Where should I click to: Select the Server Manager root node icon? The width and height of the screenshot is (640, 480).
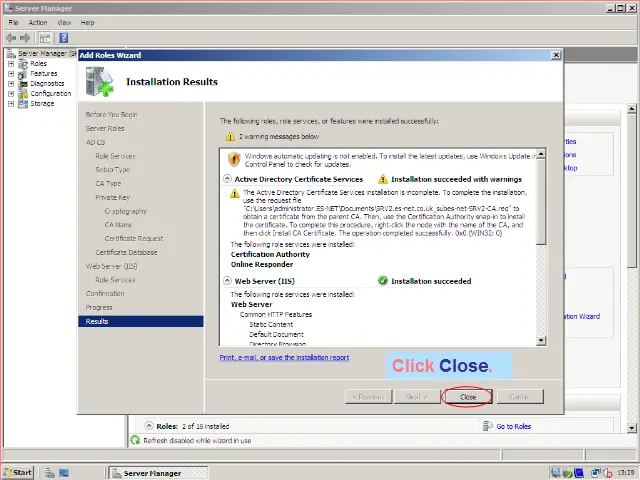point(11,53)
